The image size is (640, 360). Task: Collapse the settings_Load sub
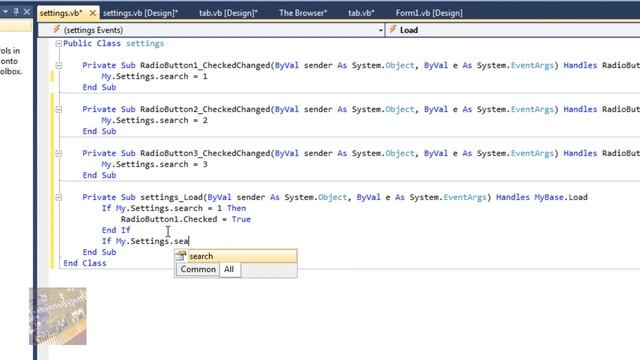[x=58, y=198]
